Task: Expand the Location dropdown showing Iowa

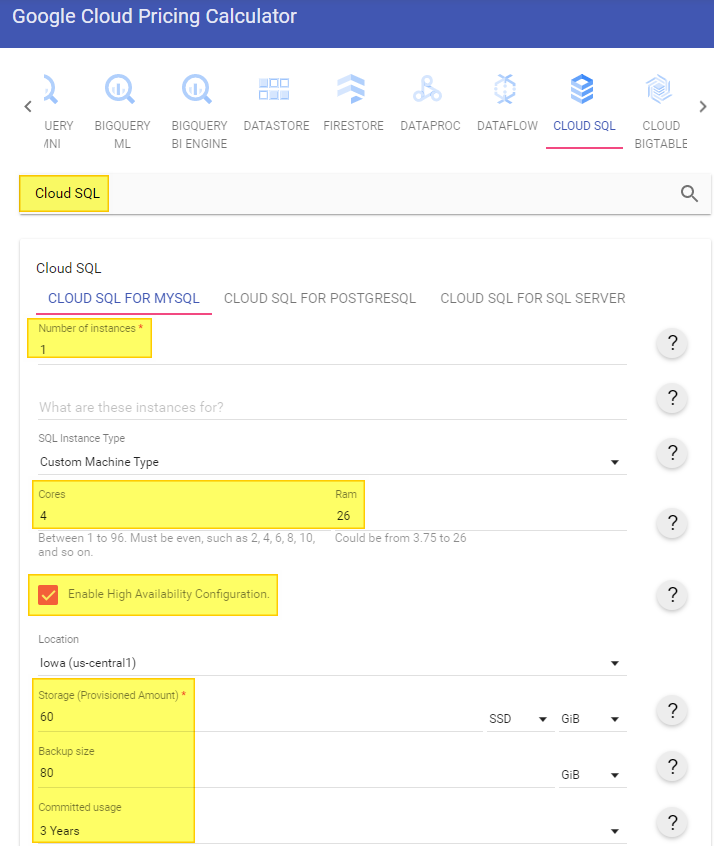Action: pos(332,663)
